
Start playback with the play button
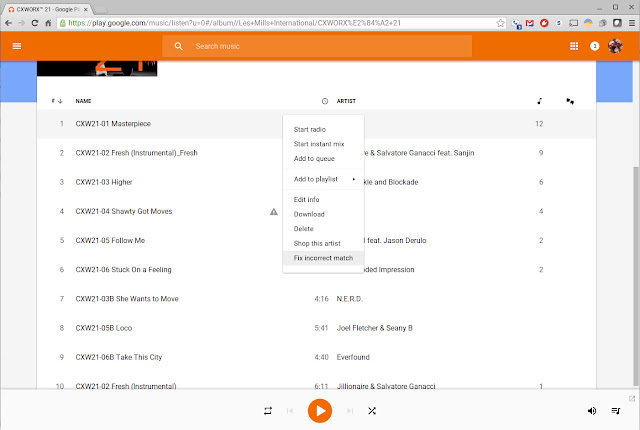(x=320, y=411)
